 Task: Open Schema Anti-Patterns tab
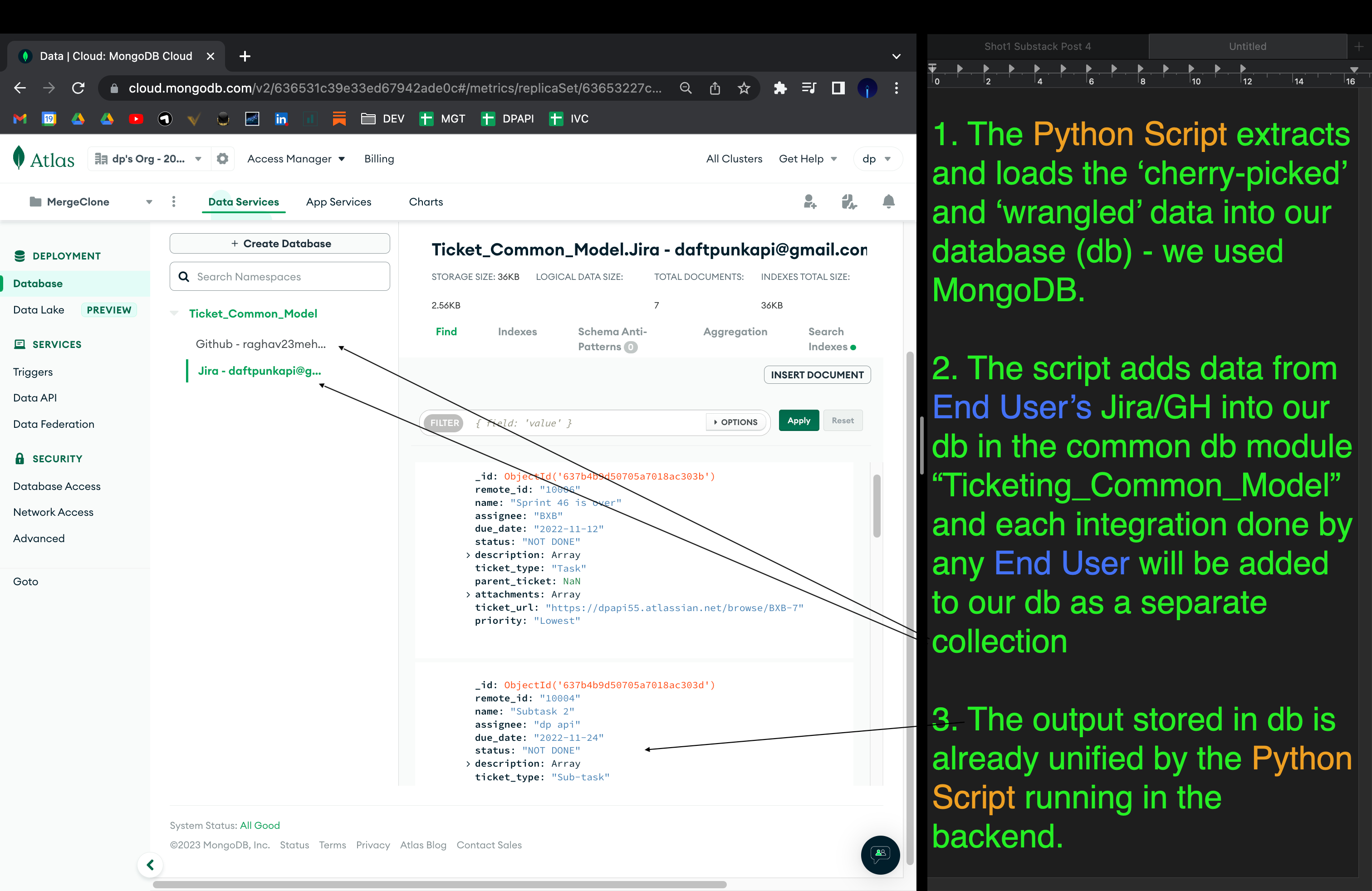pyautogui.click(x=612, y=339)
